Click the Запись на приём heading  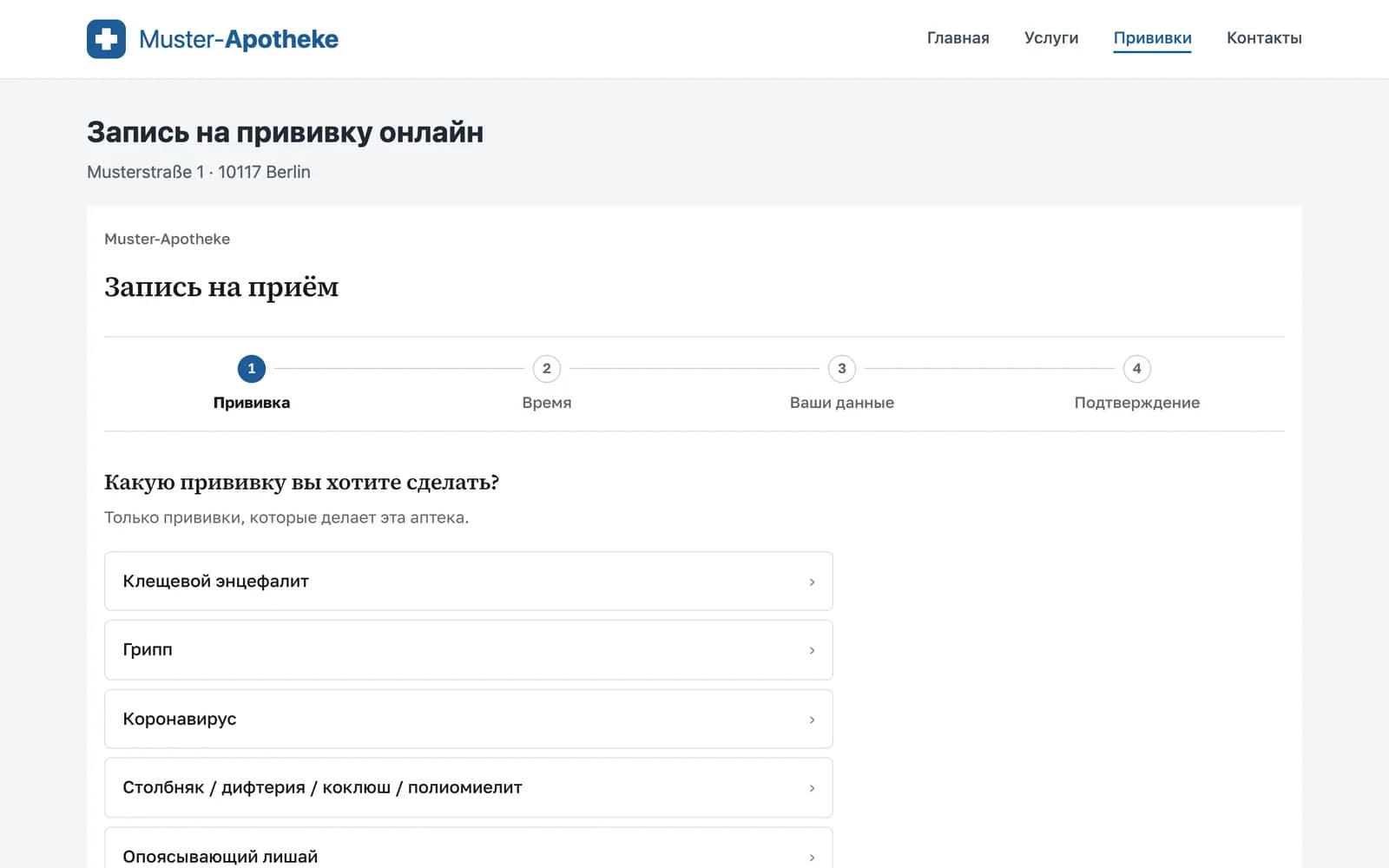coord(221,287)
